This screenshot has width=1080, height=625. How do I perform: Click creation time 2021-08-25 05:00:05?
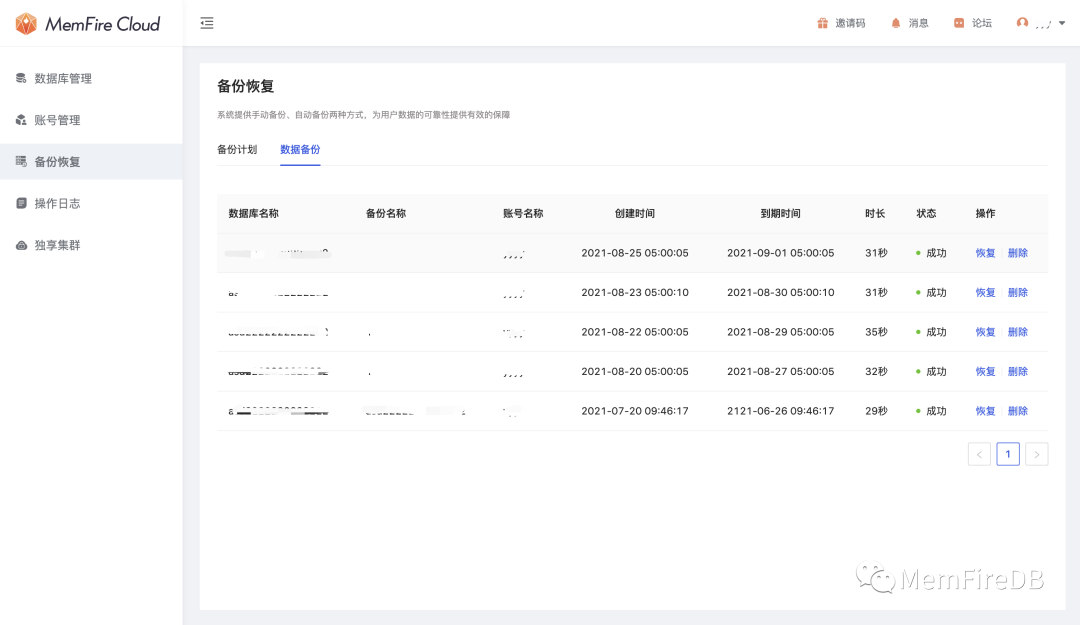pyautogui.click(x=635, y=253)
